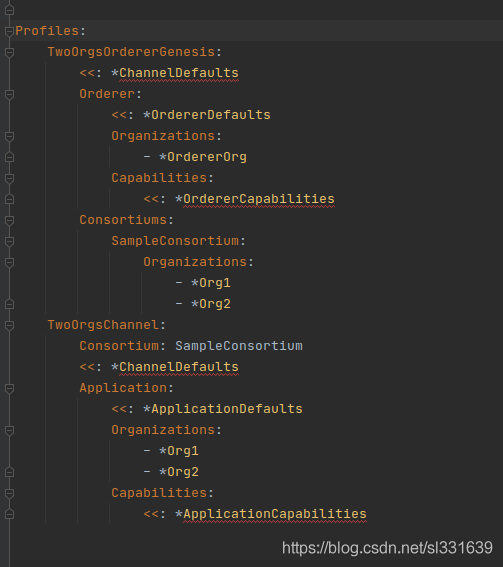503x567 pixels.
Task: Collapse the Orderer block fold marker
Action: tap(9, 94)
